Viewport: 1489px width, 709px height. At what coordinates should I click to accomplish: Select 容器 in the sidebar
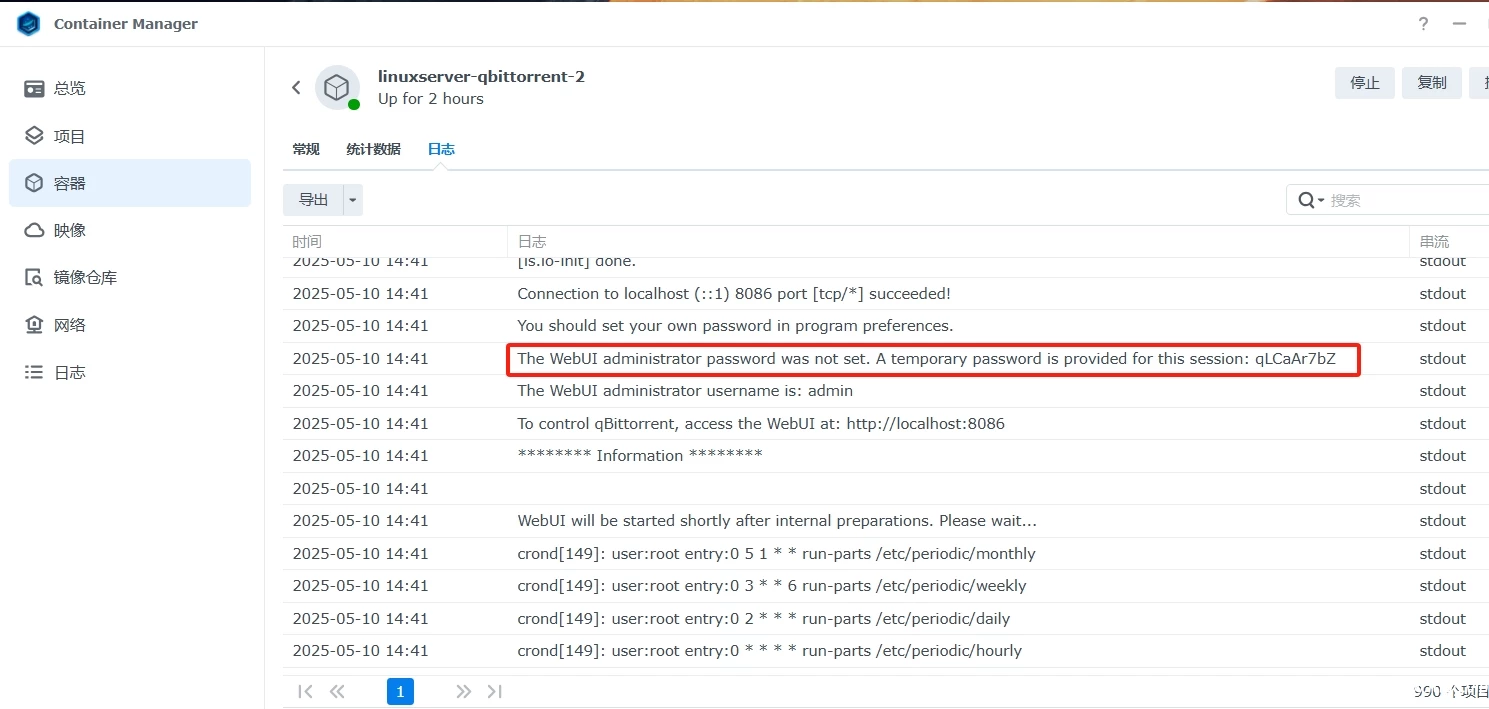[x=130, y=183]
